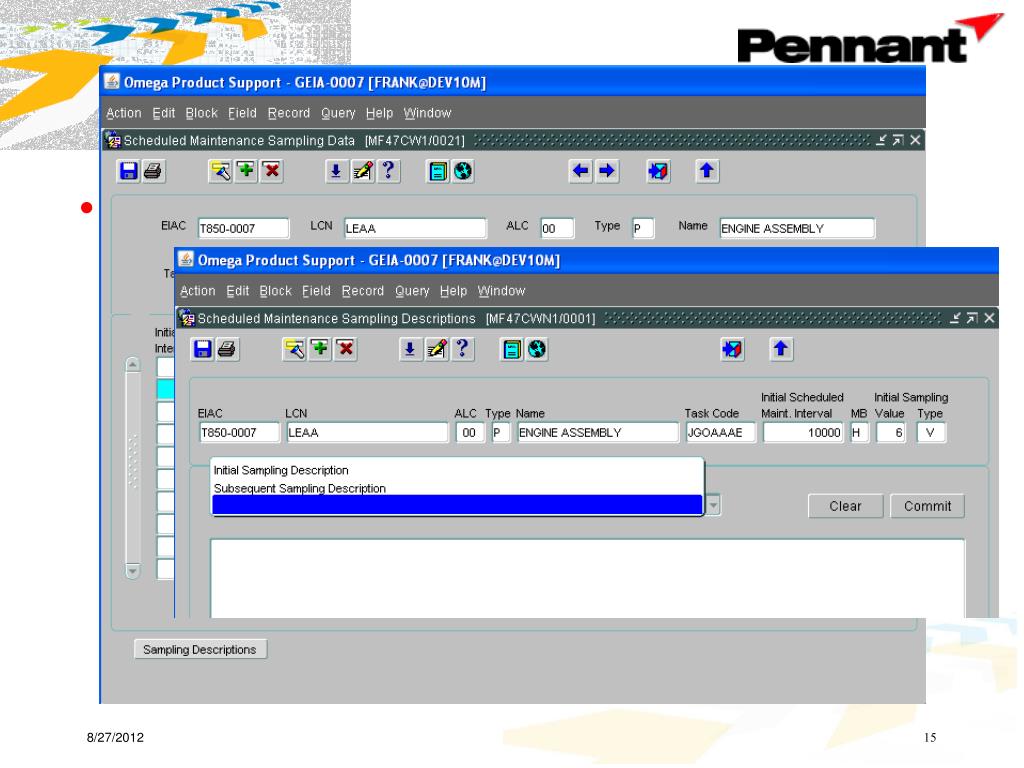This screenshot has height=768, width=1024.
Task: Exit via door icon in Sampling Descriptions toolbar
Action: pos(732,349)
